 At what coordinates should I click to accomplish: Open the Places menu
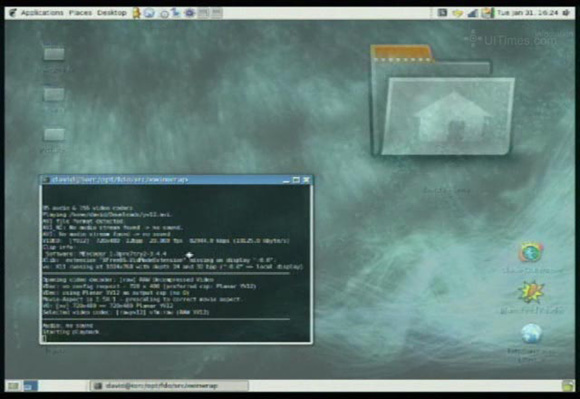click(x=80, y=13)
